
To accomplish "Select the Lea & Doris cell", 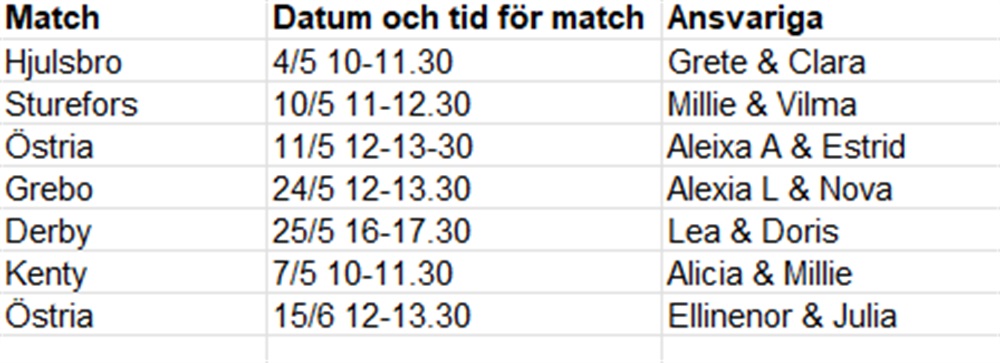I will click(x=831, y=230).
